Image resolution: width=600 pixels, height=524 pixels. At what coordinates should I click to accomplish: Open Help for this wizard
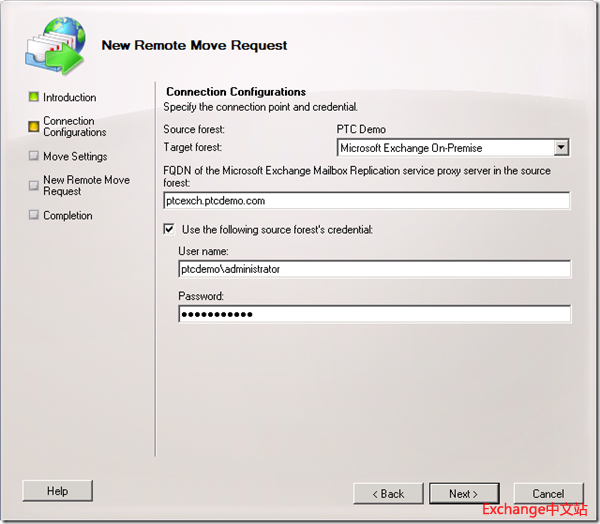click(x=57, y=491)
